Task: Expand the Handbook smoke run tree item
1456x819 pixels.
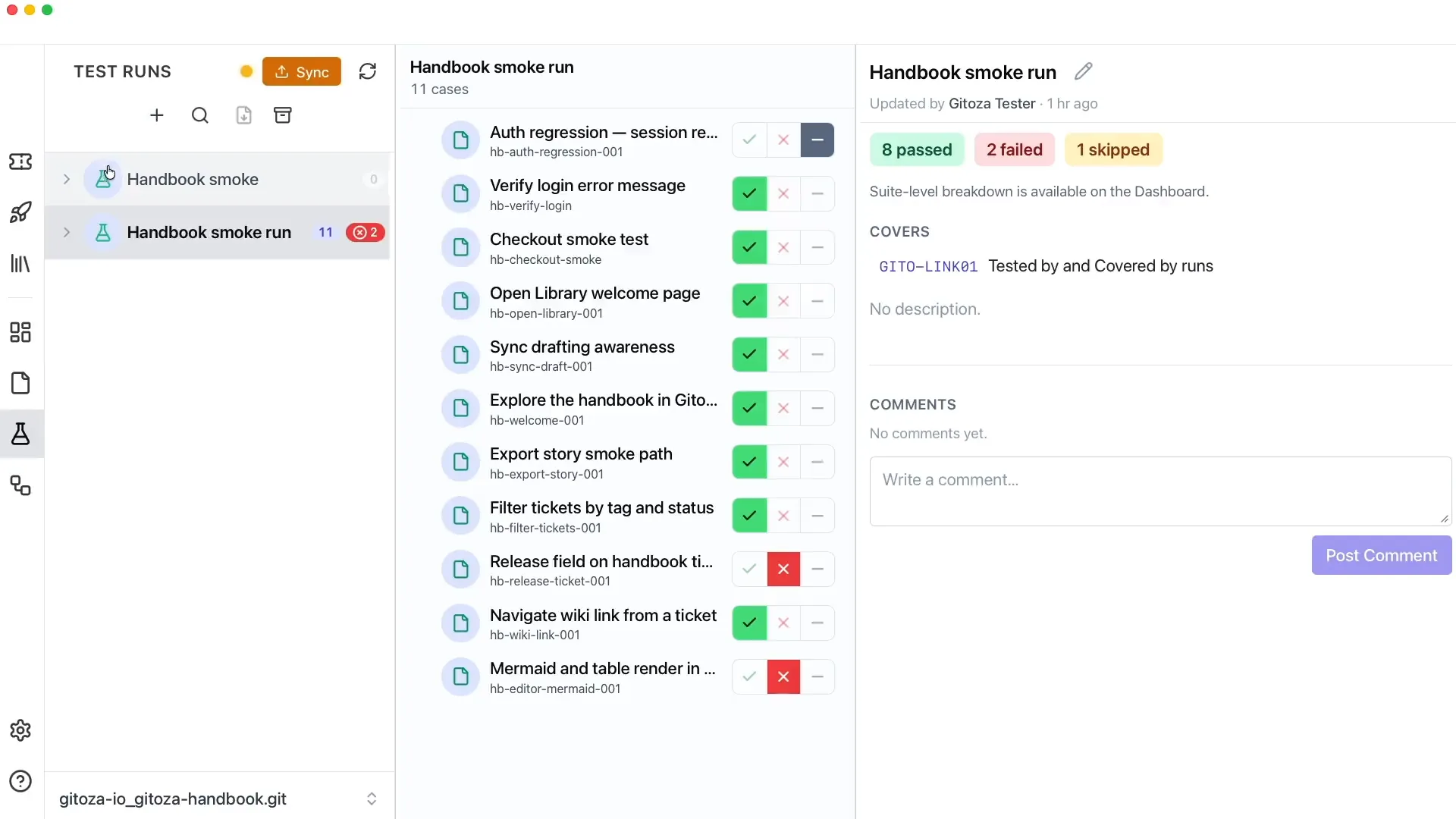Action: click(x=67, y=233)
